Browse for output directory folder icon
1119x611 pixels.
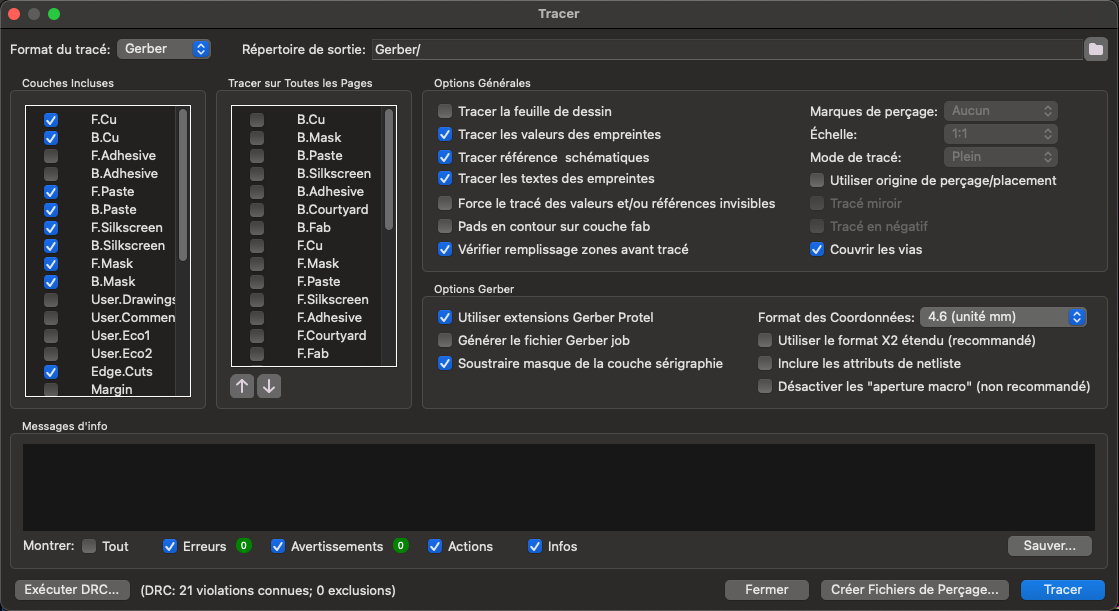coord(1095,49)
